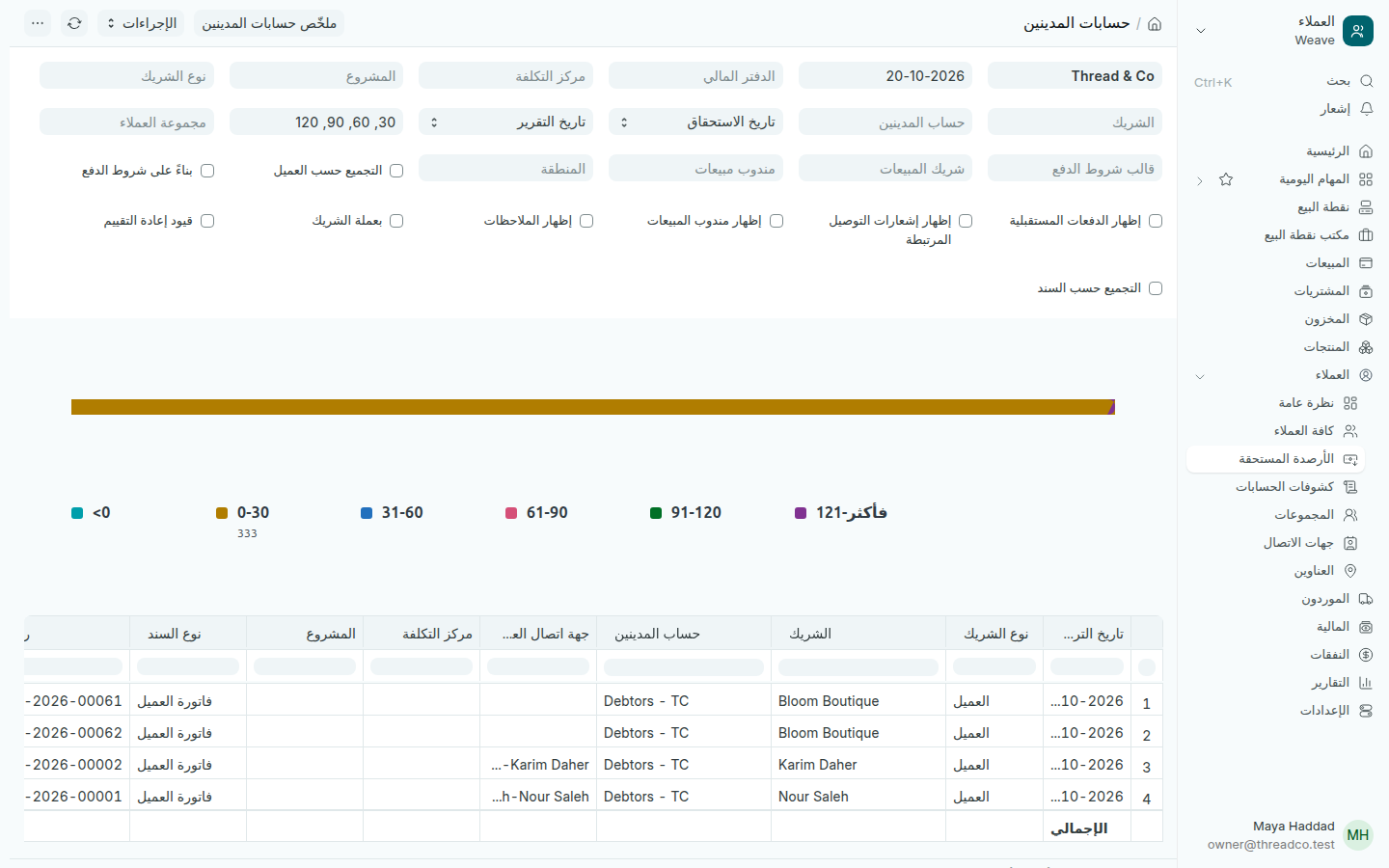Open تاريخ الاستحقاق select dropdown
The width and height of the screenshot is (1389, 868).
coord(695,122)
